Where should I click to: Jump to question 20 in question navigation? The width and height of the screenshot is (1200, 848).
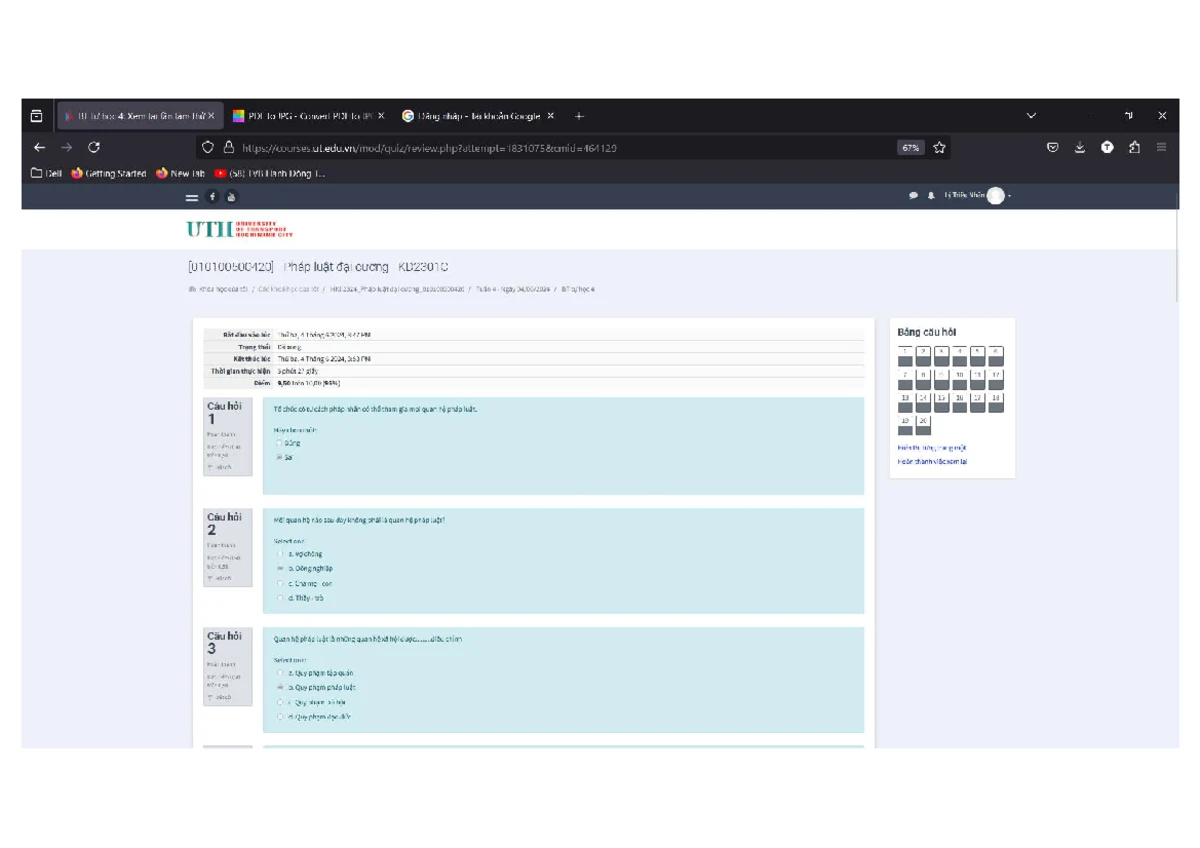coord(923,425)
